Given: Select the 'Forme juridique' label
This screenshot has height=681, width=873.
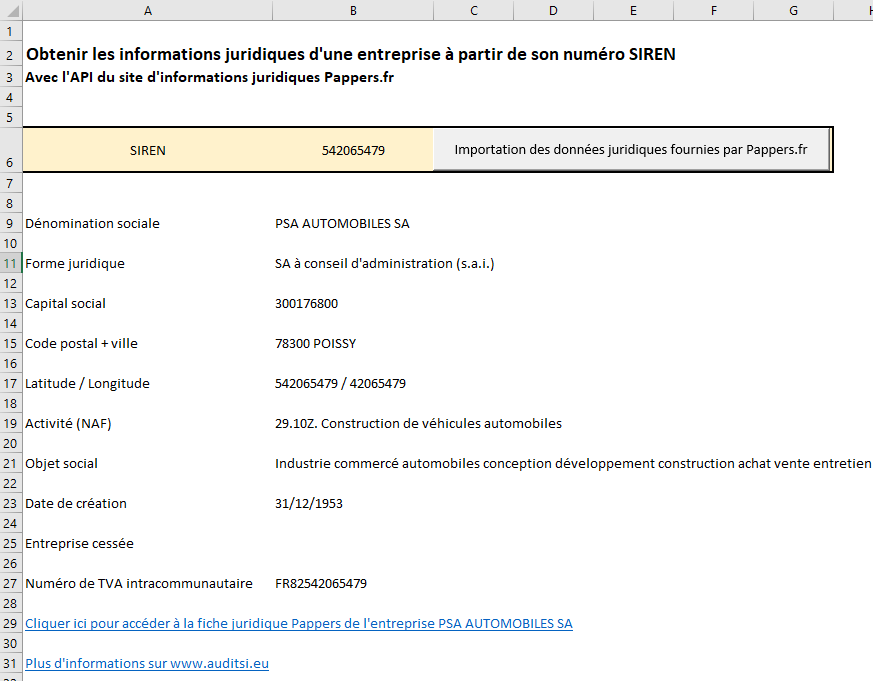Looking at the screenshot, I should coord(75,263).
